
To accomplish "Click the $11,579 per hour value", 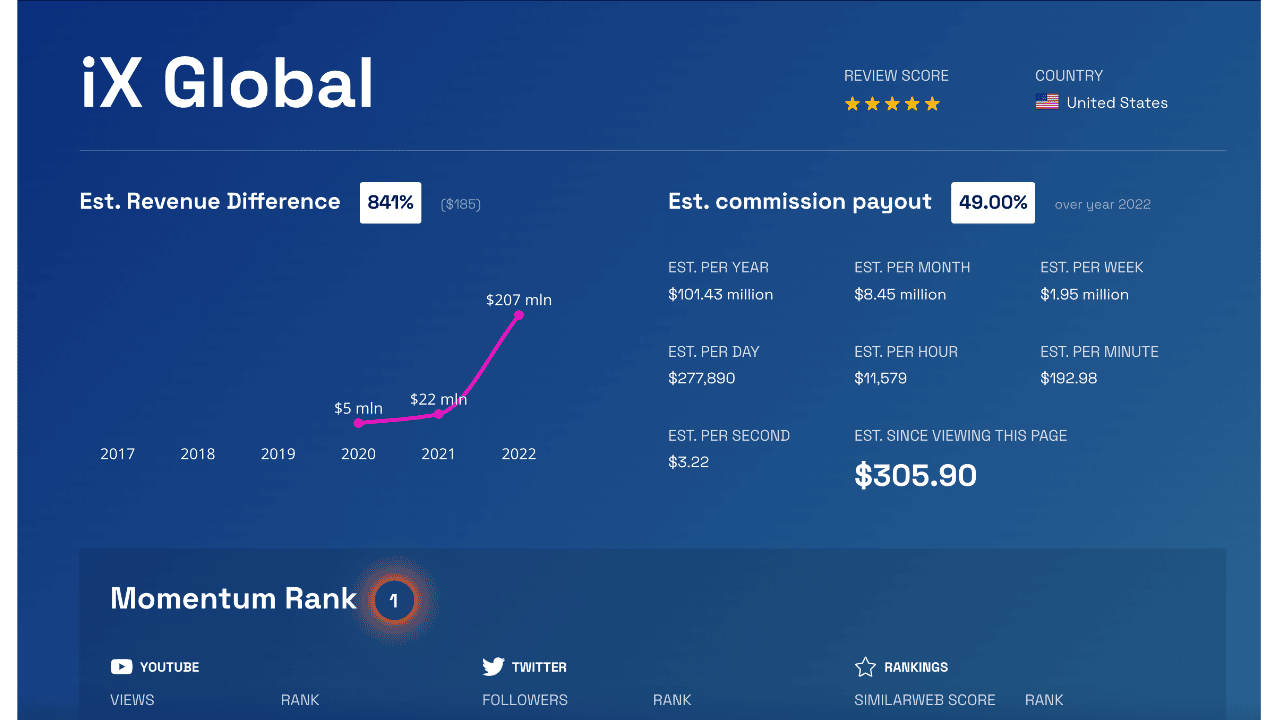I will pyautogui.click(x=881, y=378).
